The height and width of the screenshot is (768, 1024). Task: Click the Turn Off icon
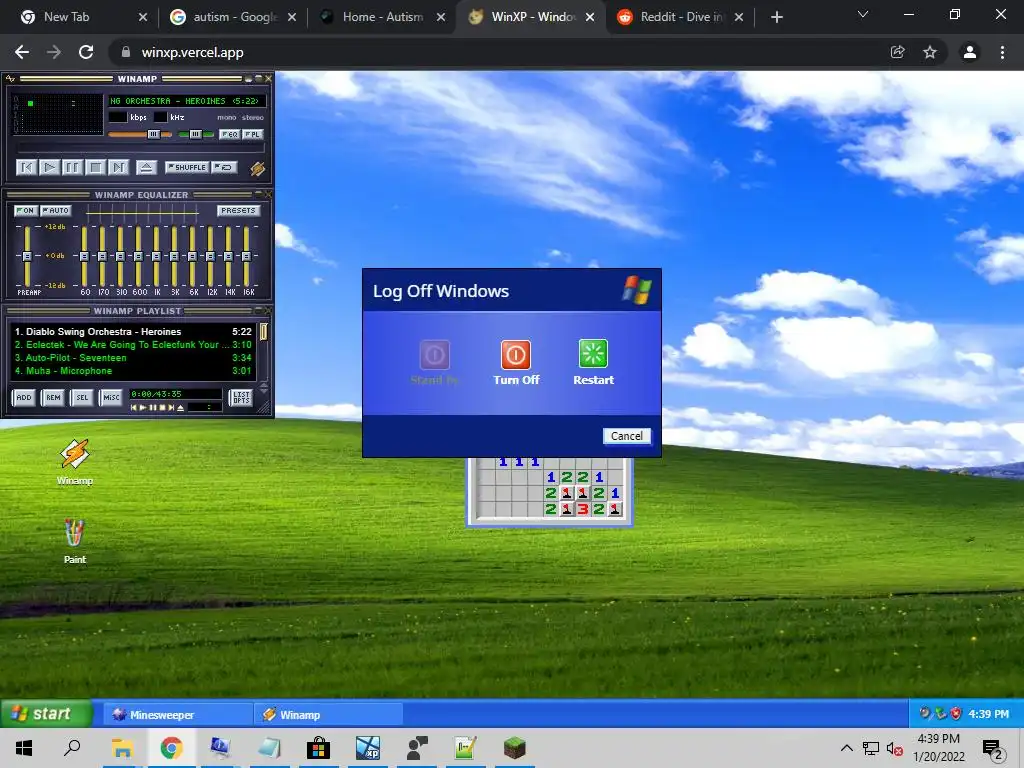click(x=516, y=355)
